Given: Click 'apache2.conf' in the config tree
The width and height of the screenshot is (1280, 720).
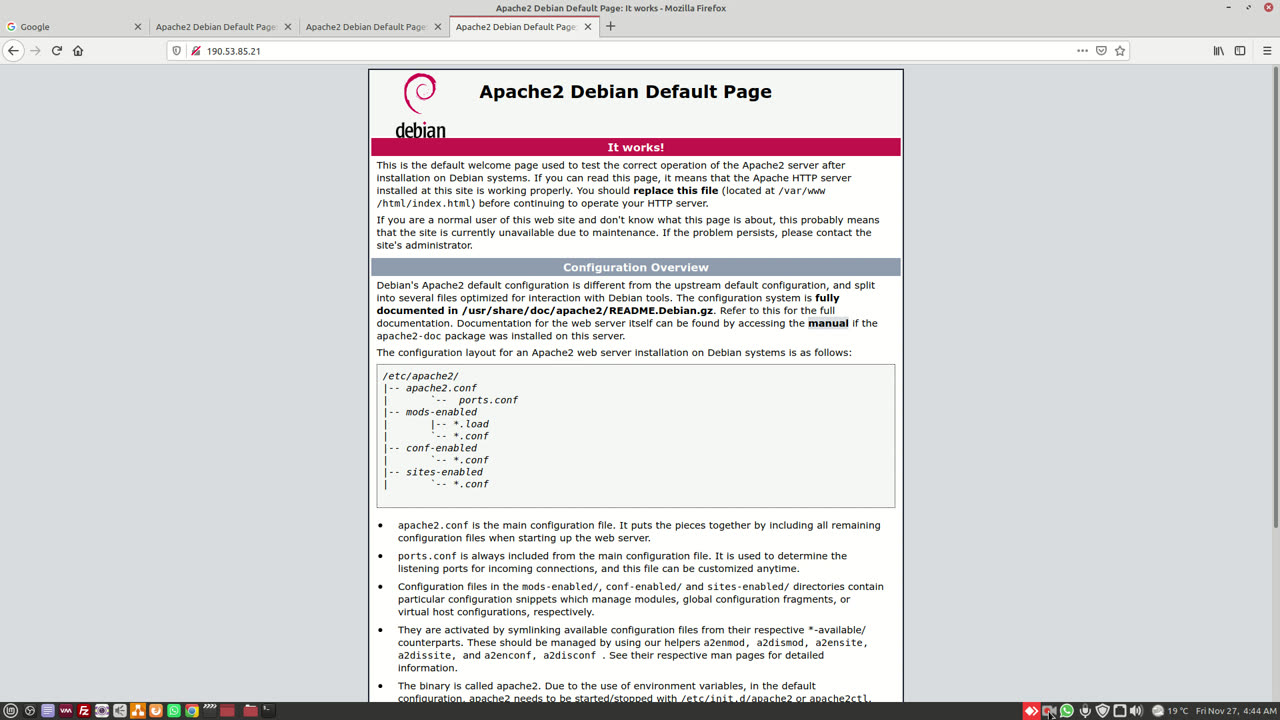Looking at the screenshot, I should pyautogui.click(x=441, y=388).
